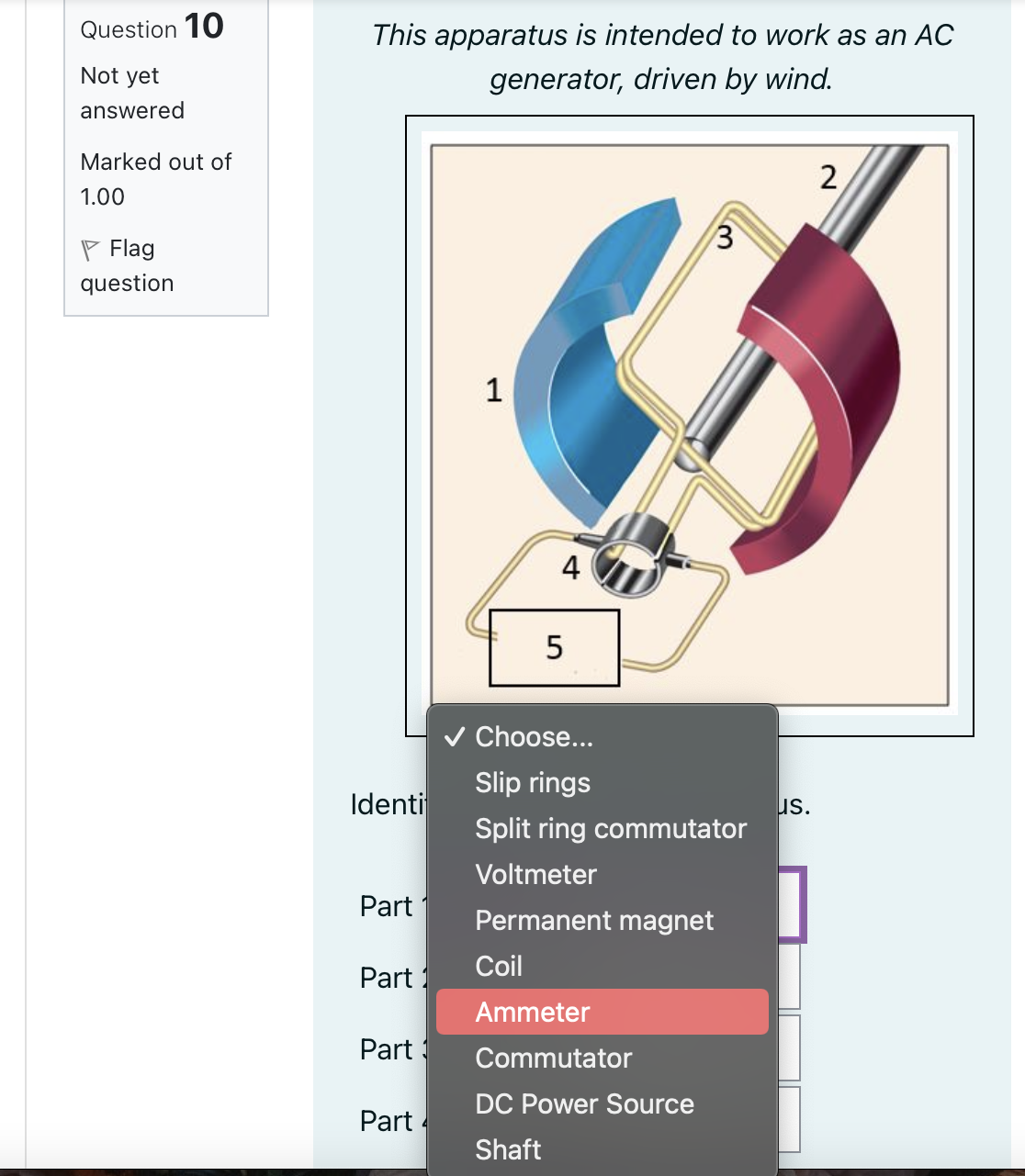Image resolution: width=1025 pixels, height=1176 pixels.
Task: Click the checkmark beside Choose option
Action: pyautogui.click(x=454, y=736)
